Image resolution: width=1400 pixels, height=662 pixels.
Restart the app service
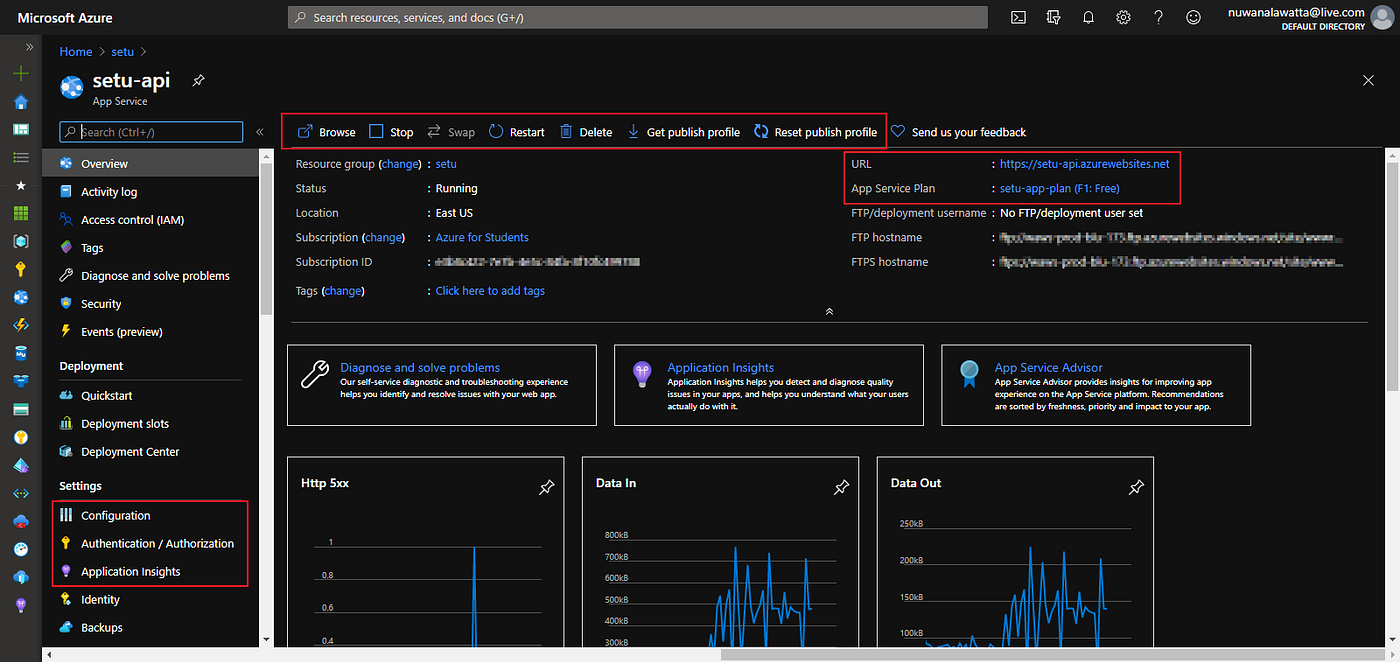point(517,132)
